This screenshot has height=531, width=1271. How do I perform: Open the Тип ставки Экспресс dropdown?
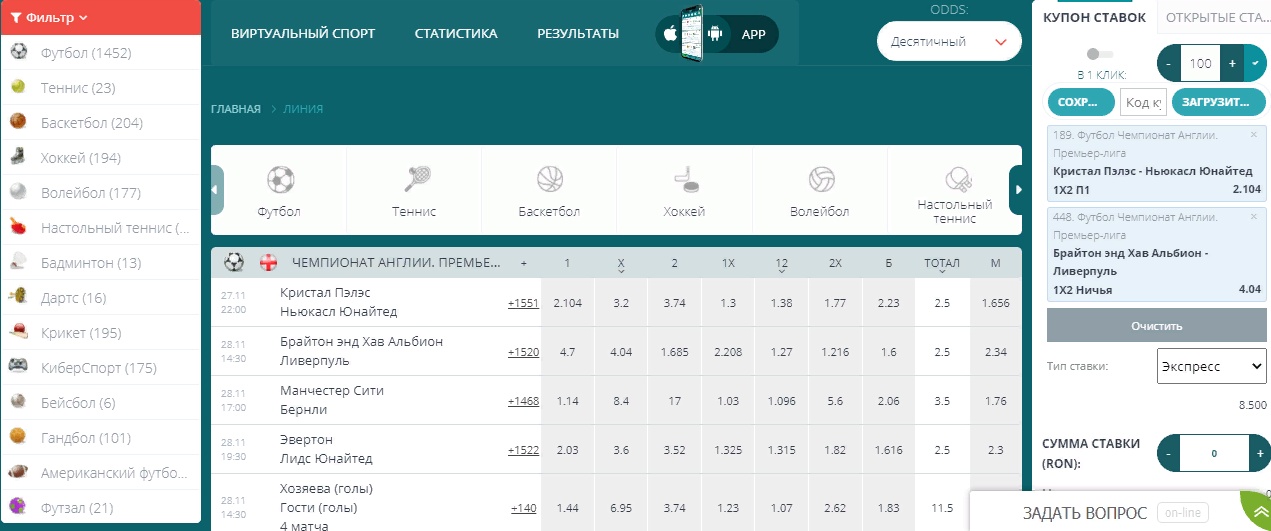1211,366
